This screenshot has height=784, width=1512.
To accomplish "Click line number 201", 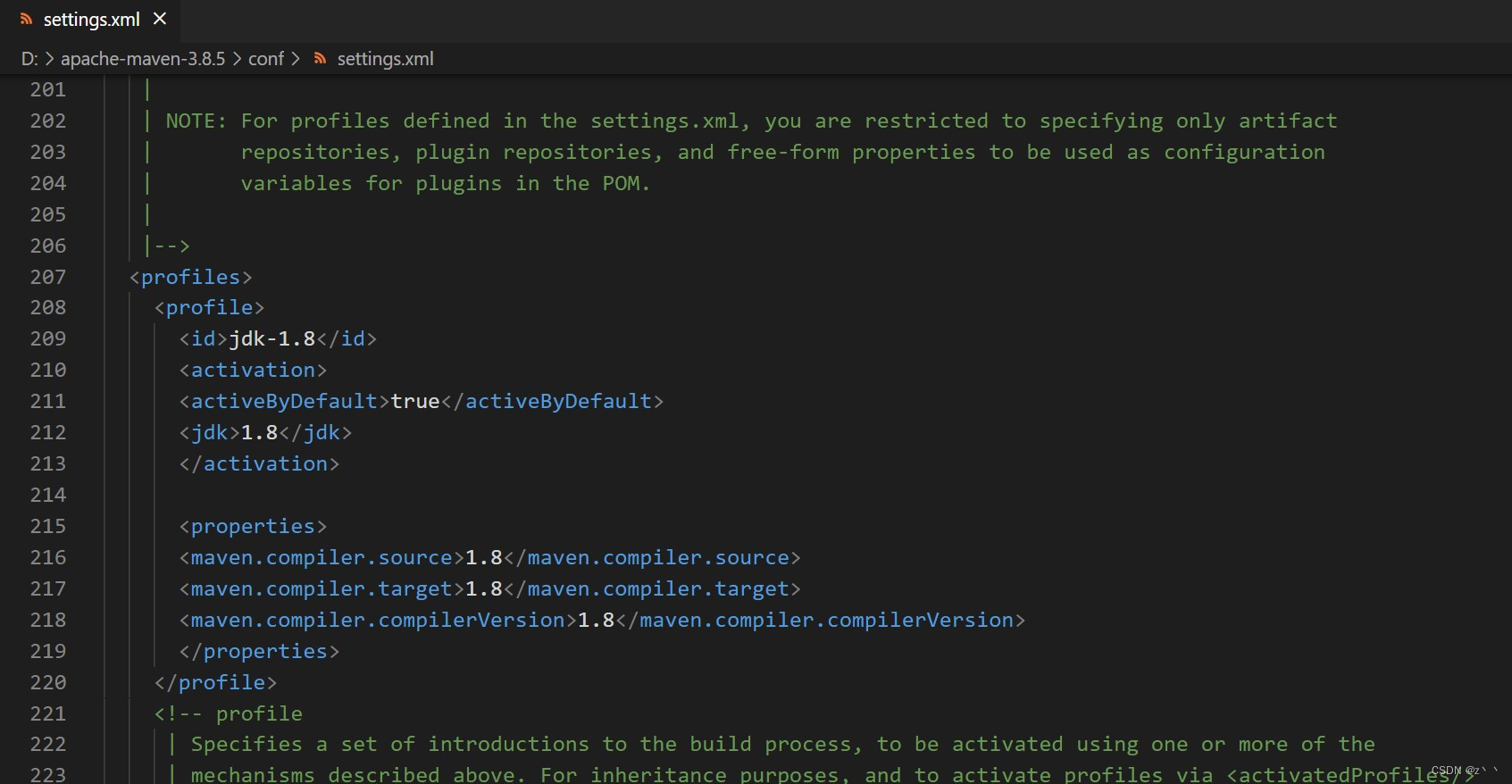I will point(48,89).
